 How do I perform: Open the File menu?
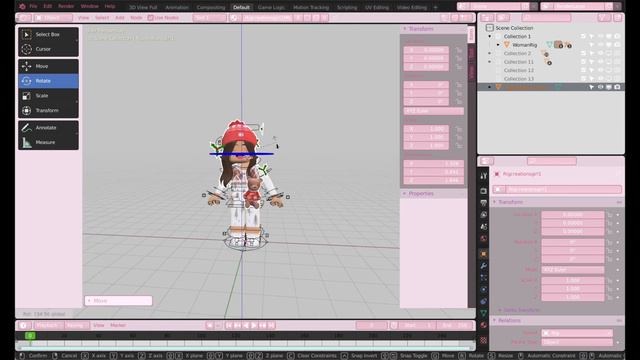point(33,7)
